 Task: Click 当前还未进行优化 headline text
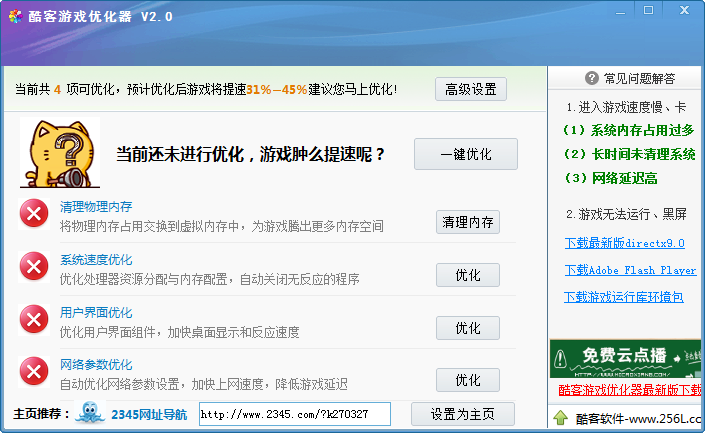click(x=250, y=154)
